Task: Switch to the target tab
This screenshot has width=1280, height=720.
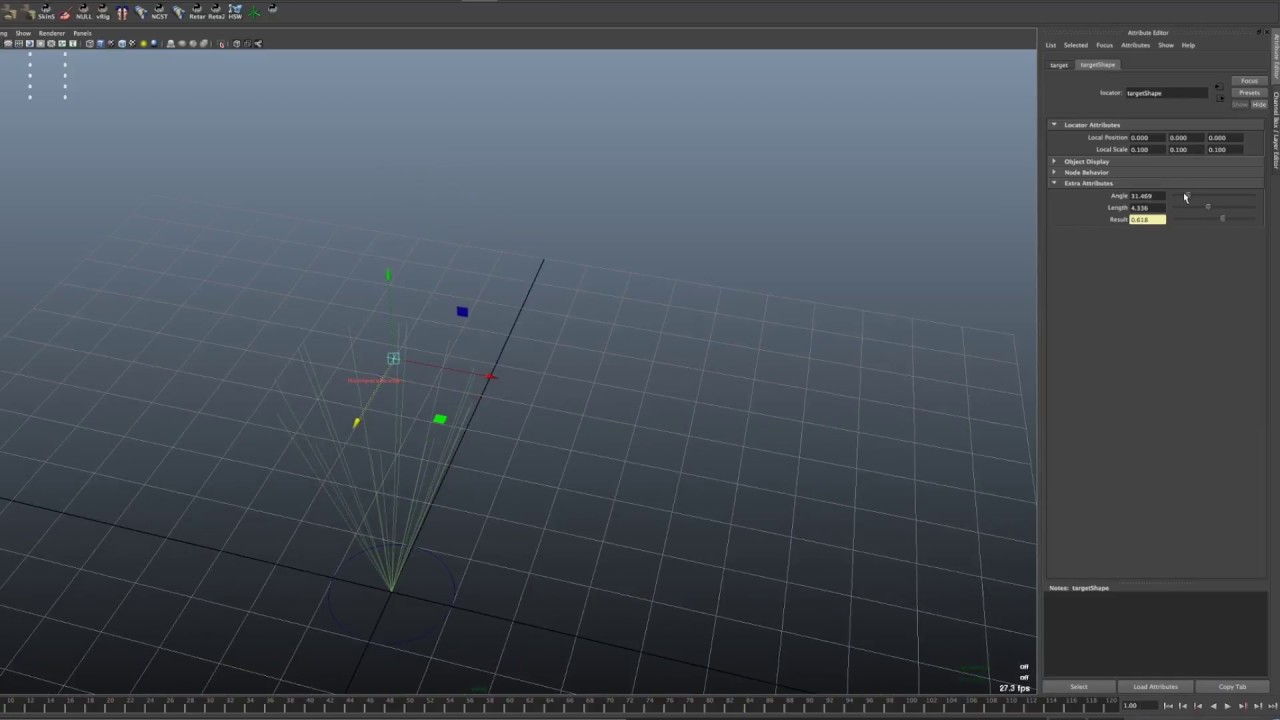Action: 1058,65
